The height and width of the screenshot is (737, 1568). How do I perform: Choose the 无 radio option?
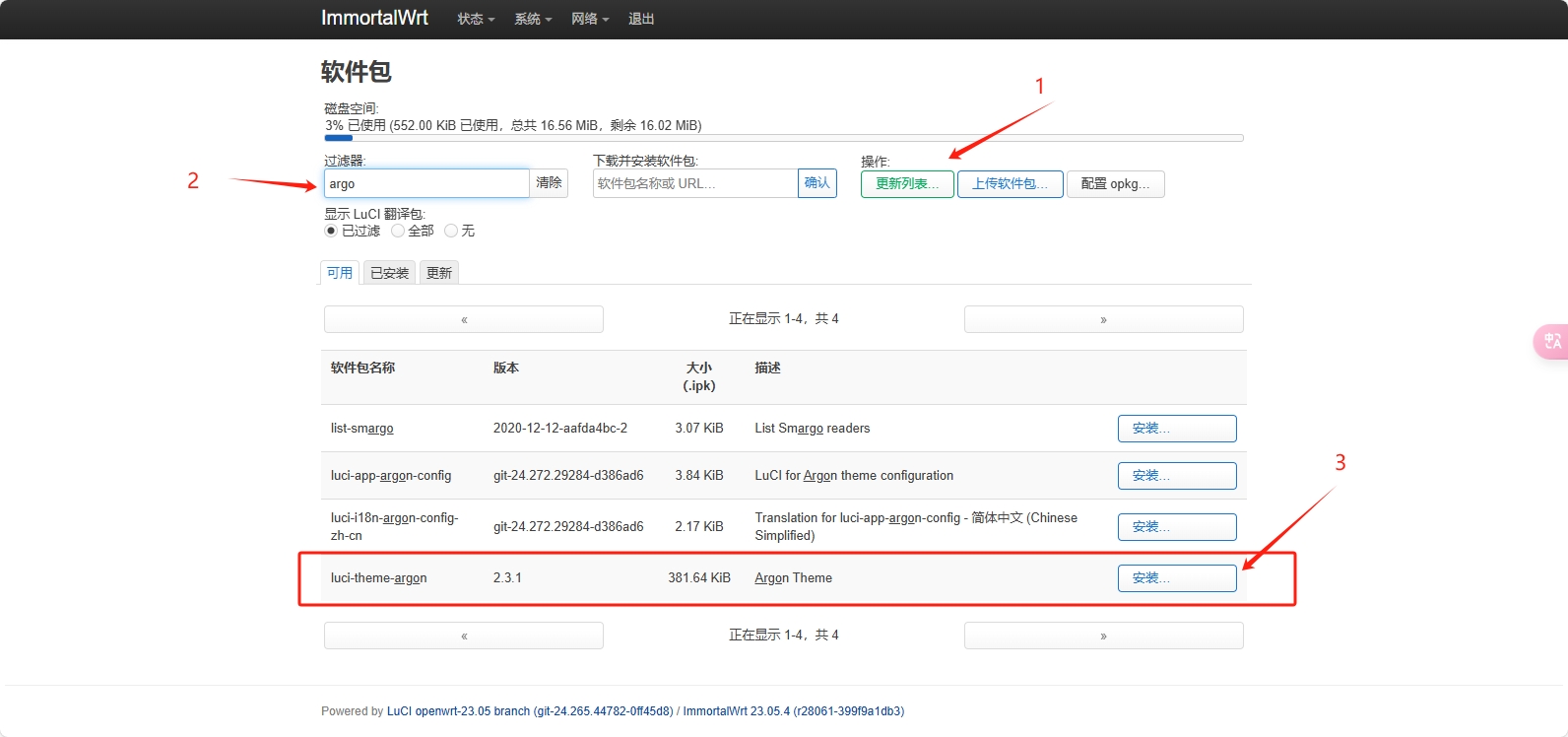point(451,231)
